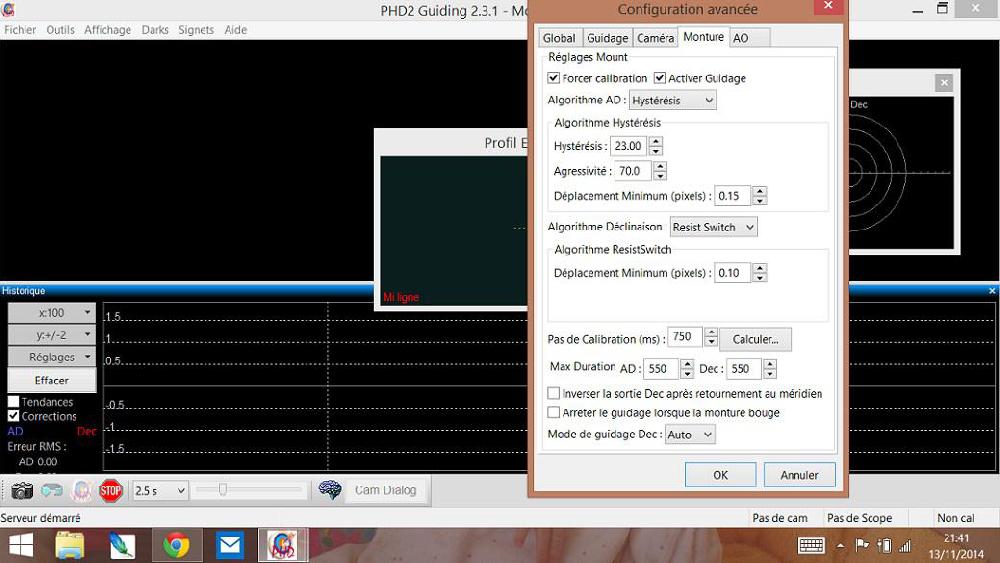Decrease Max Duration Dec stepper

click(770, 373)
